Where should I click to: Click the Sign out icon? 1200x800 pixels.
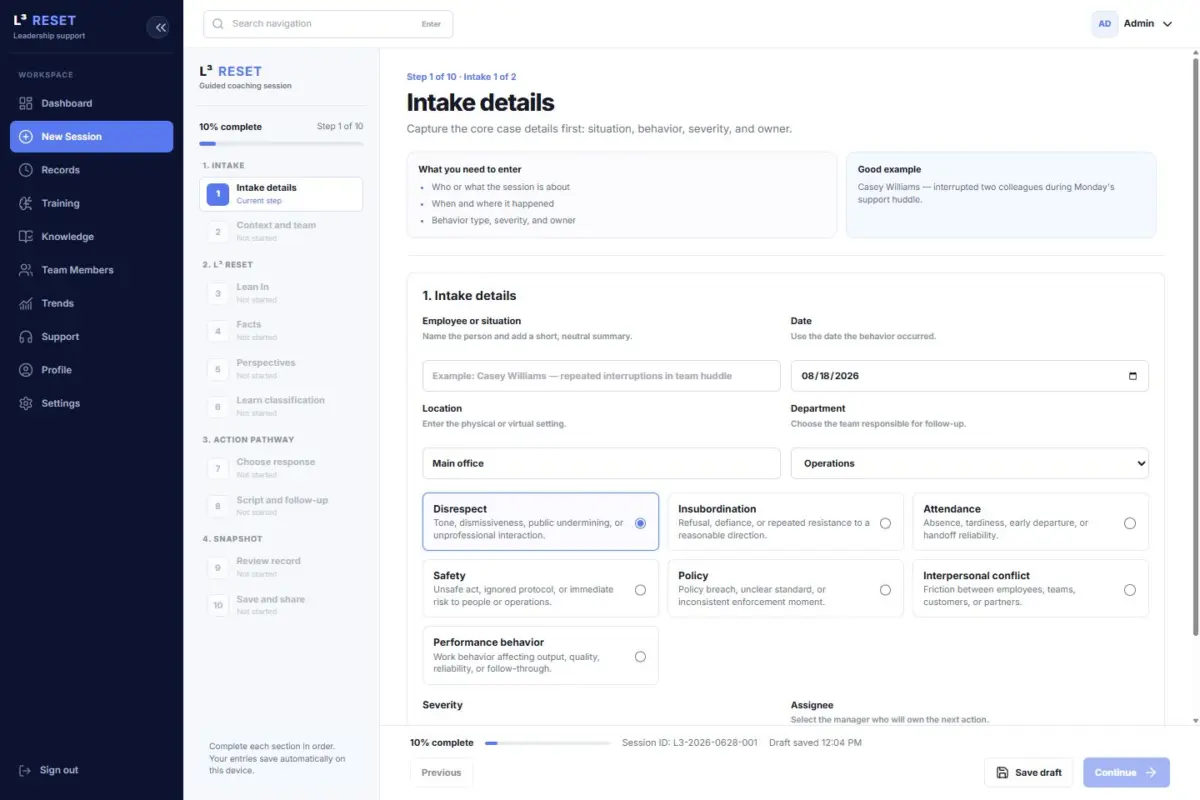pos(25,770)
